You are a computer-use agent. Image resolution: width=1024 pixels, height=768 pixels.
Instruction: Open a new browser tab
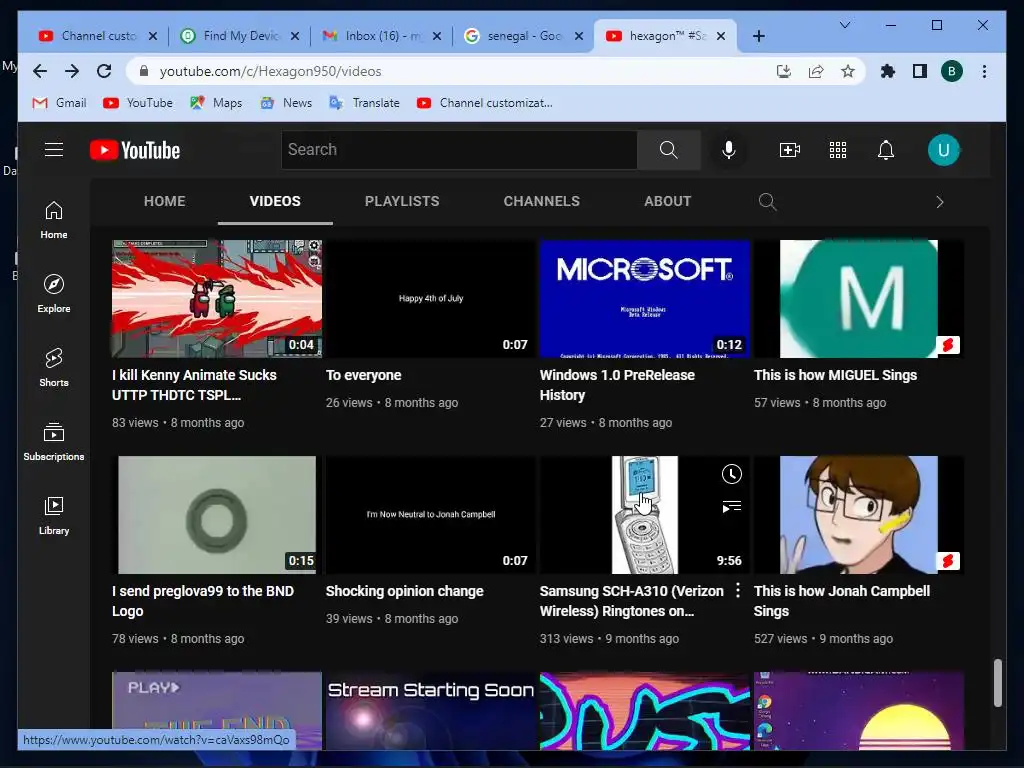pyautogui.click(x=758, y=36)
